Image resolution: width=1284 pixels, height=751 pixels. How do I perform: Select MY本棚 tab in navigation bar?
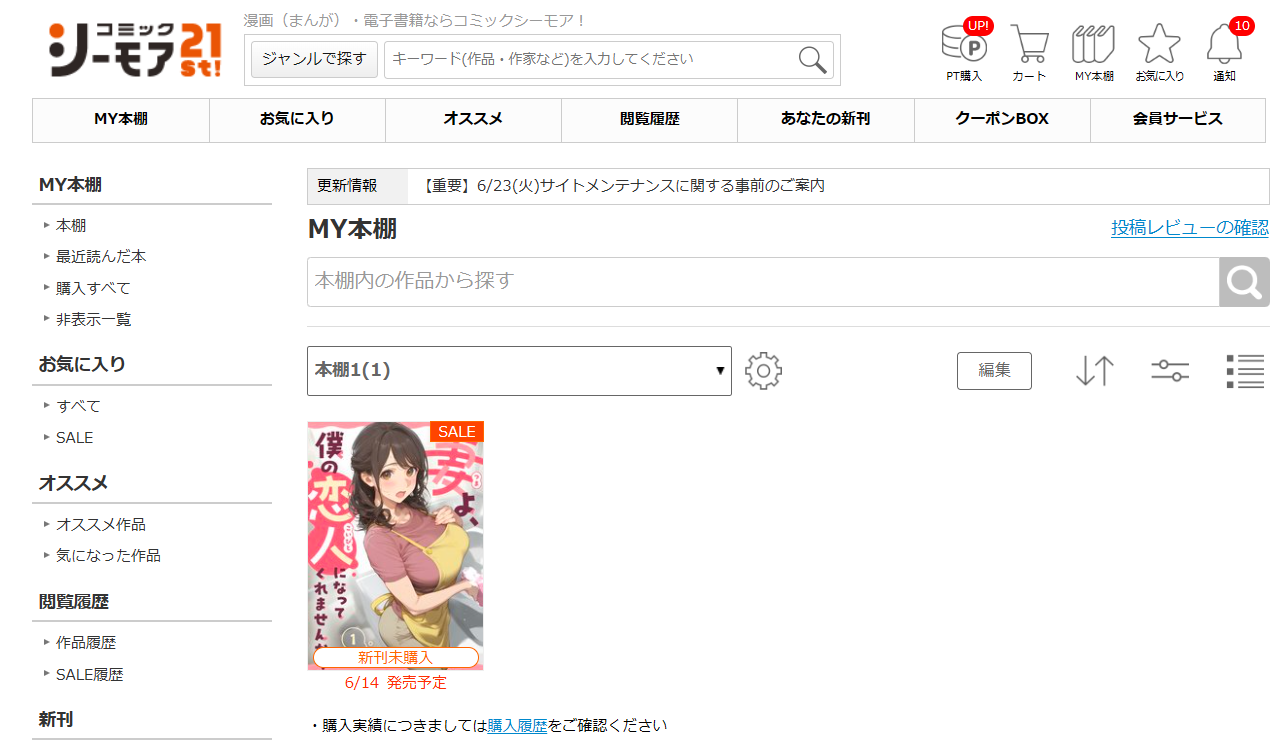[x=121, y=120]
